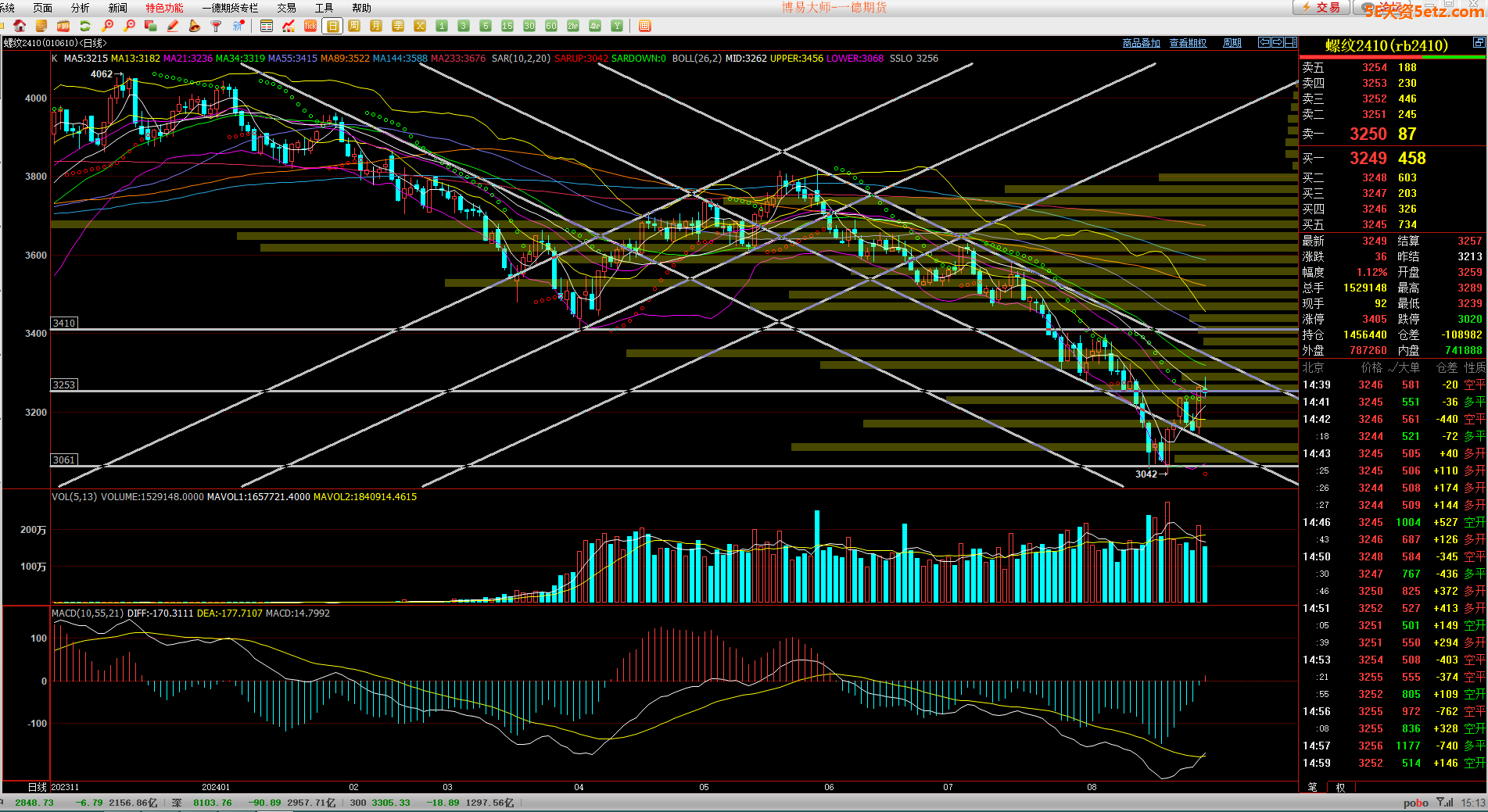Toggle the side panel layout icon
Screen dimensions: 1488x812
point(1290,43)
